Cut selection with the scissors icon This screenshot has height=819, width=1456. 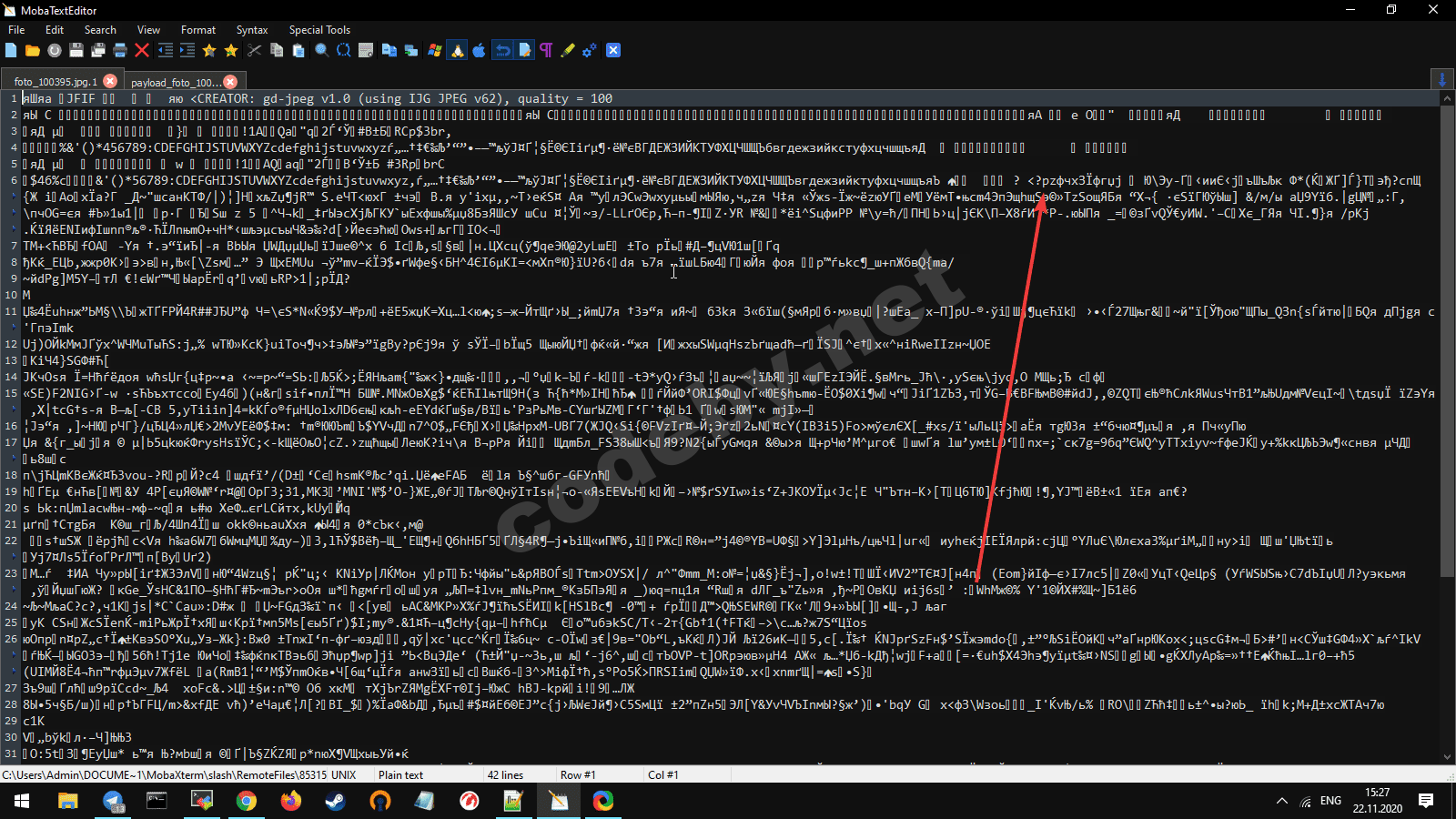(255, 51)
